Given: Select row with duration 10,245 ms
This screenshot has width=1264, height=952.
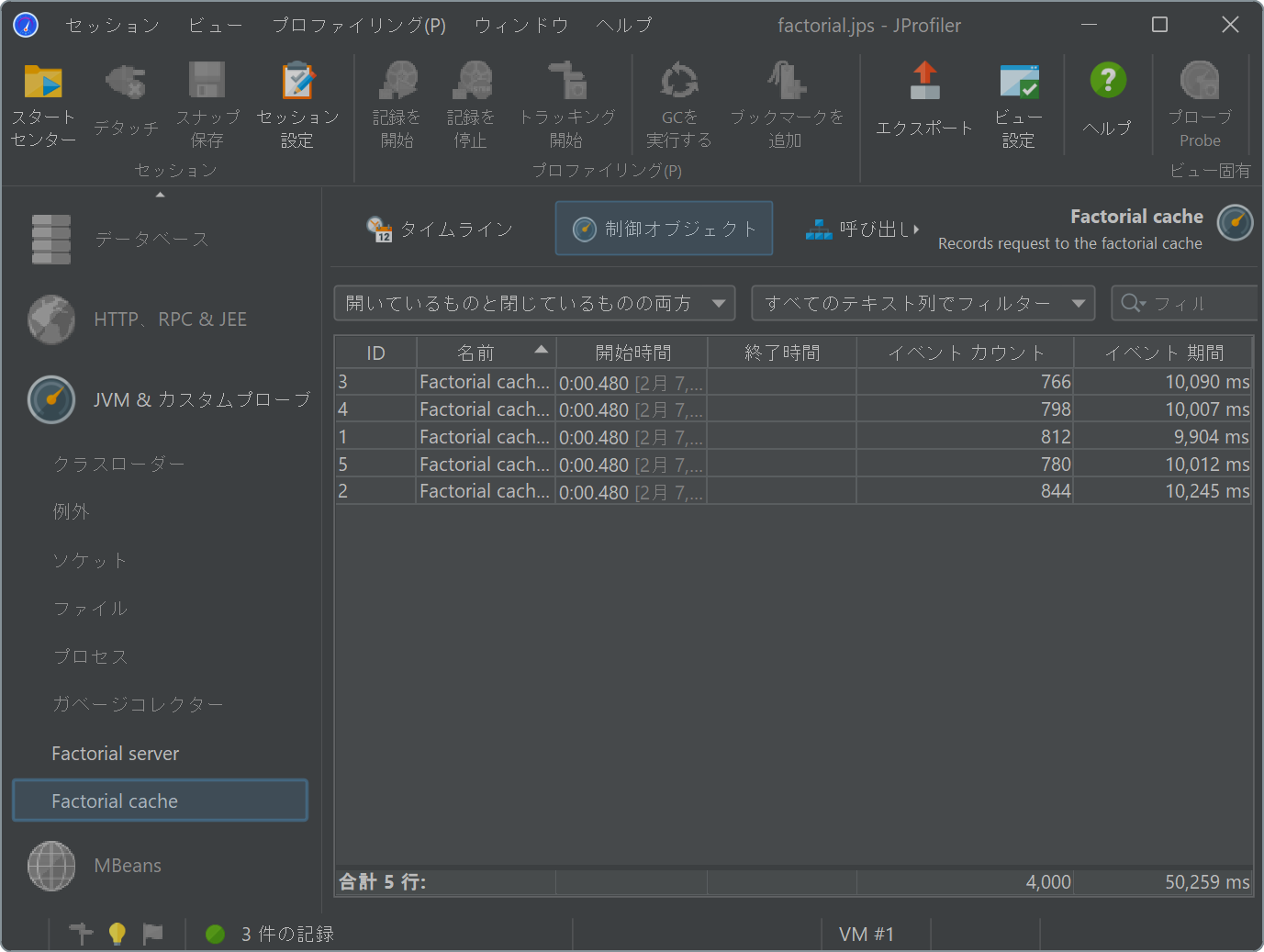Looking at the screenshot, I should [x=793, y=491].
